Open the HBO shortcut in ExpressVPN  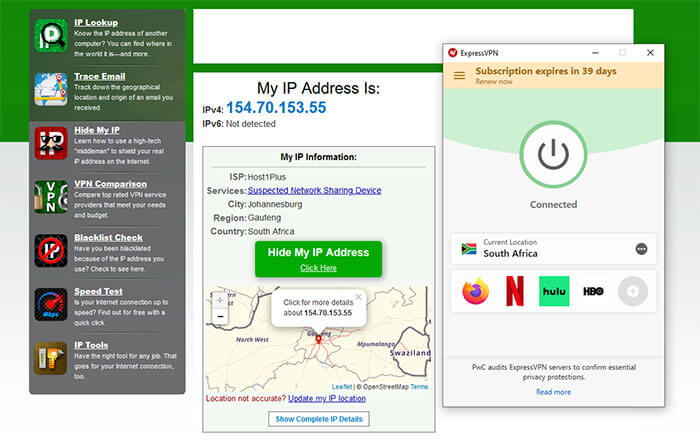593,291
